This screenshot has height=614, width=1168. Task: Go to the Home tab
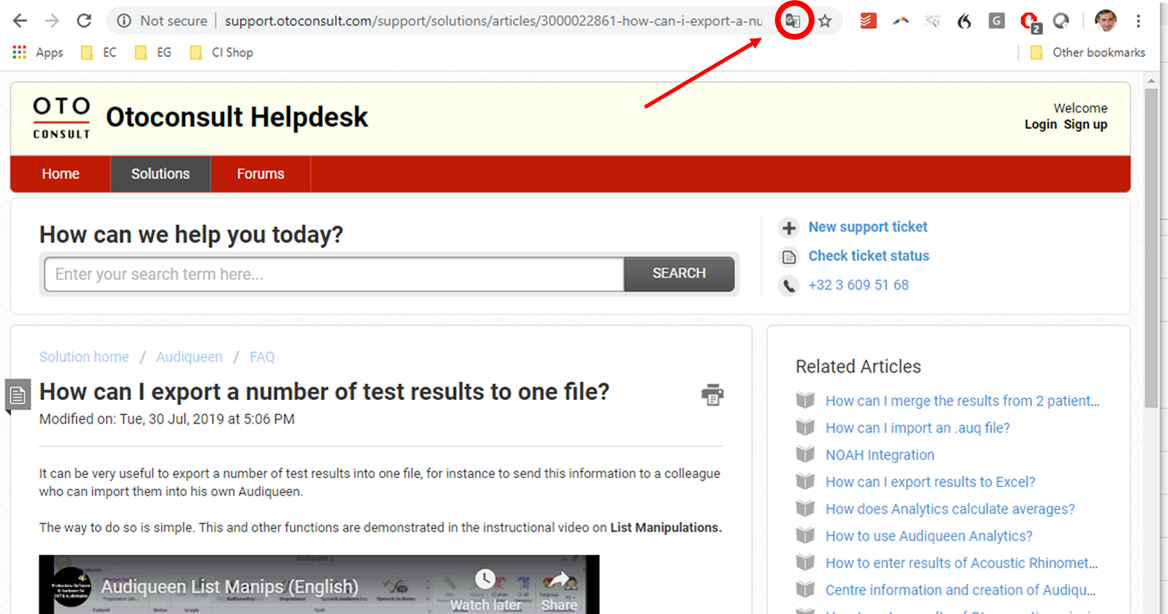[x=60, y=174]
